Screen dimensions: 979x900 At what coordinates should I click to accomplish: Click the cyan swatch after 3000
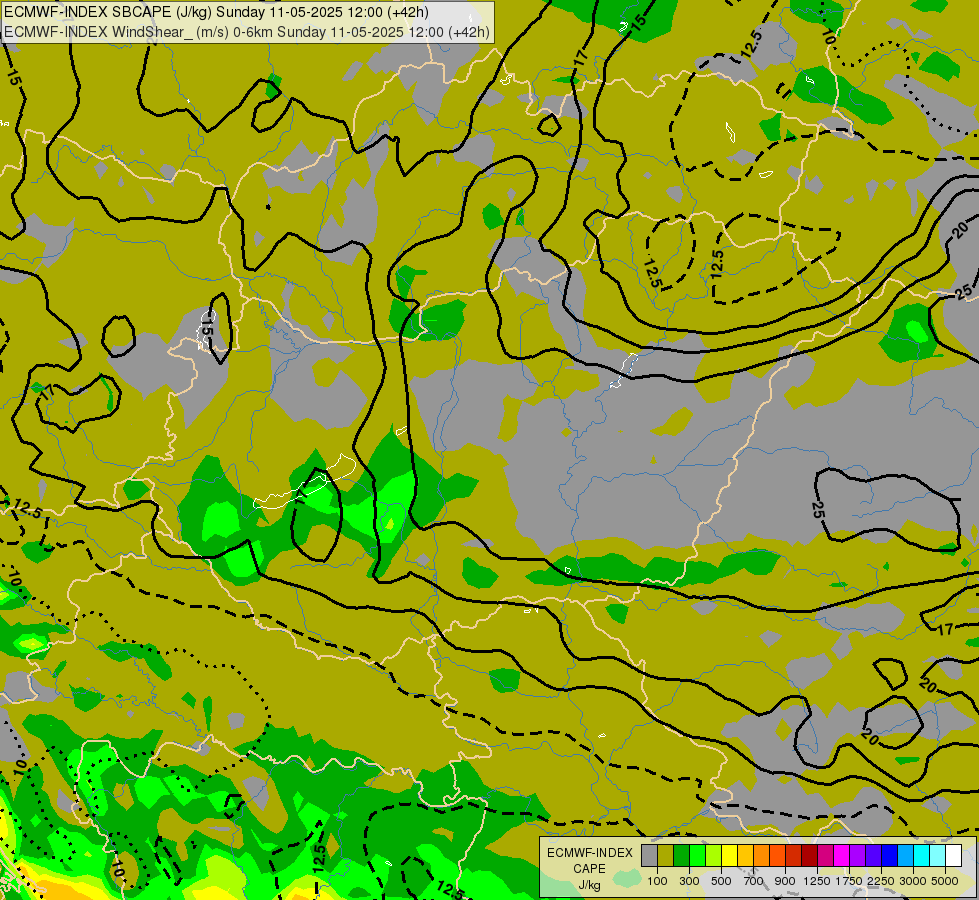click(x=922, y=856)
